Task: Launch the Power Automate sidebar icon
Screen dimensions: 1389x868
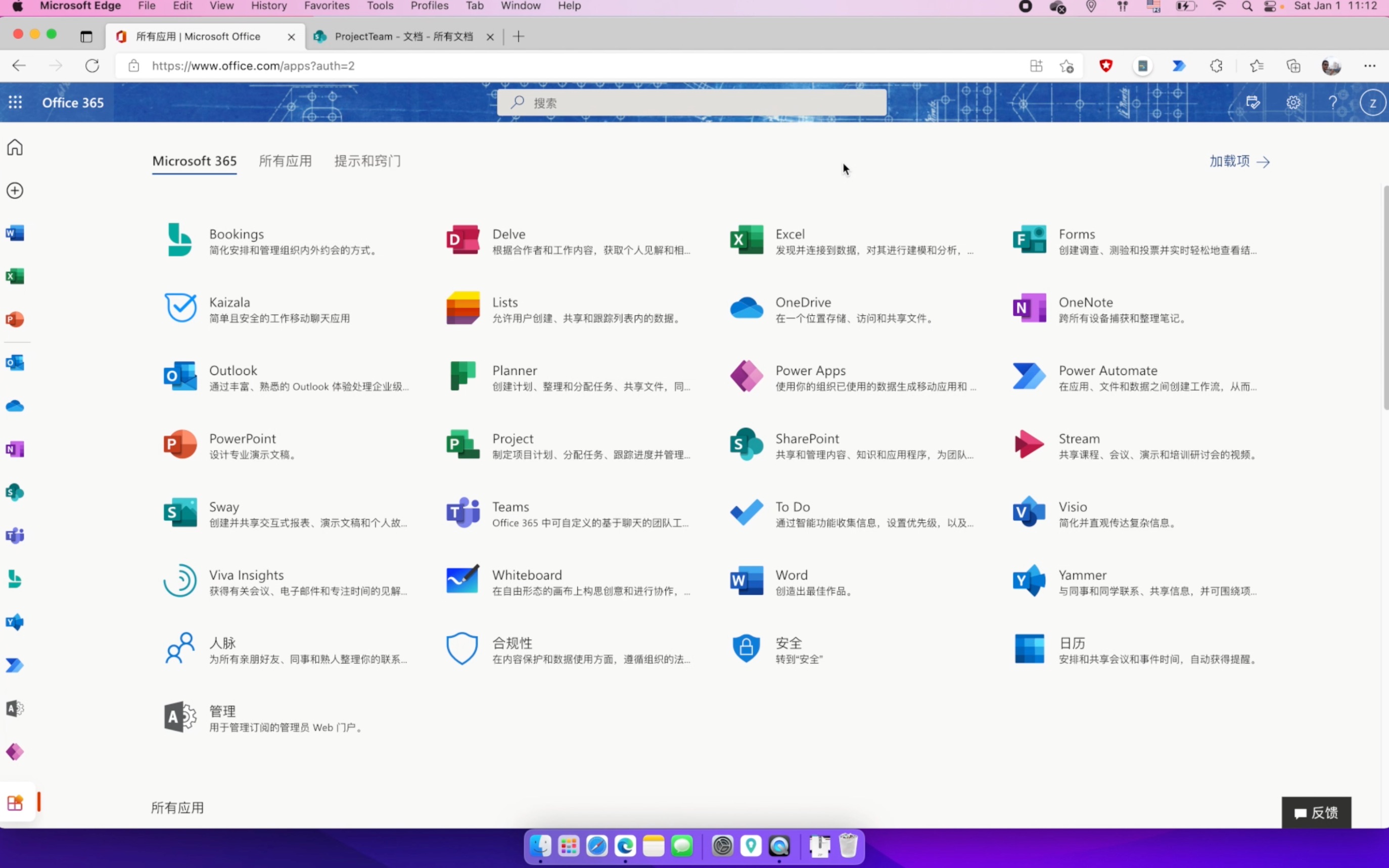Action: click(x=14, y=665)
